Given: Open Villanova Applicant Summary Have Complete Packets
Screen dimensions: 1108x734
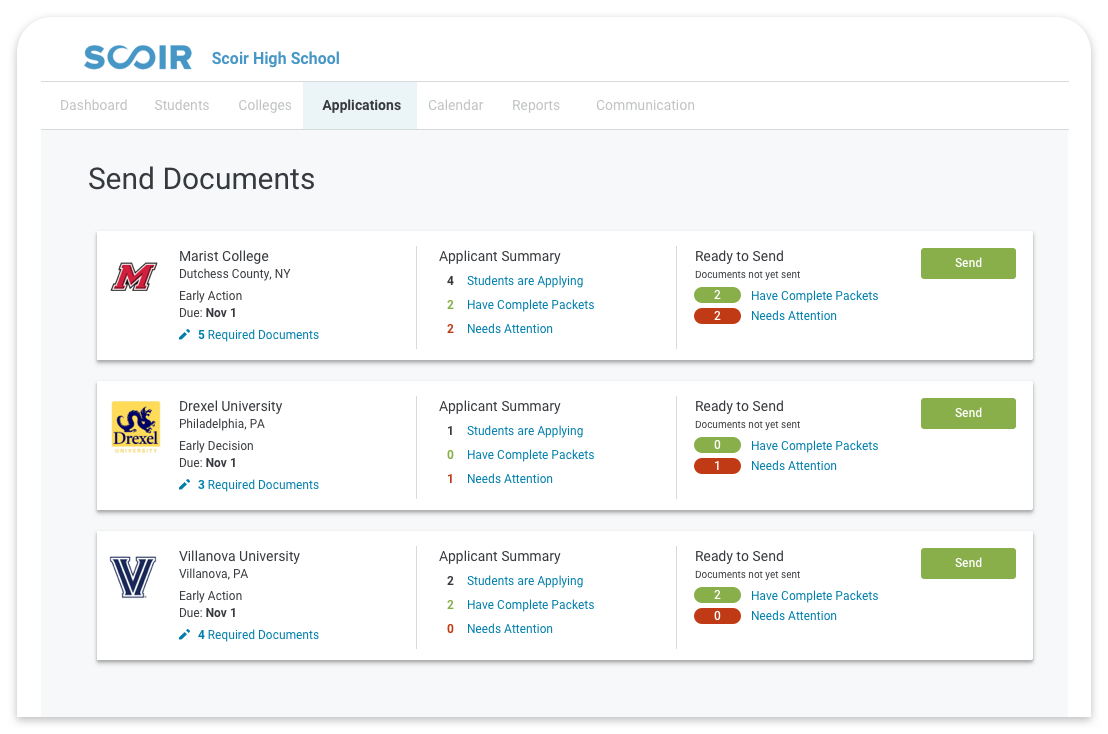Looking at the screenshot, I should [x=531, y=605].
